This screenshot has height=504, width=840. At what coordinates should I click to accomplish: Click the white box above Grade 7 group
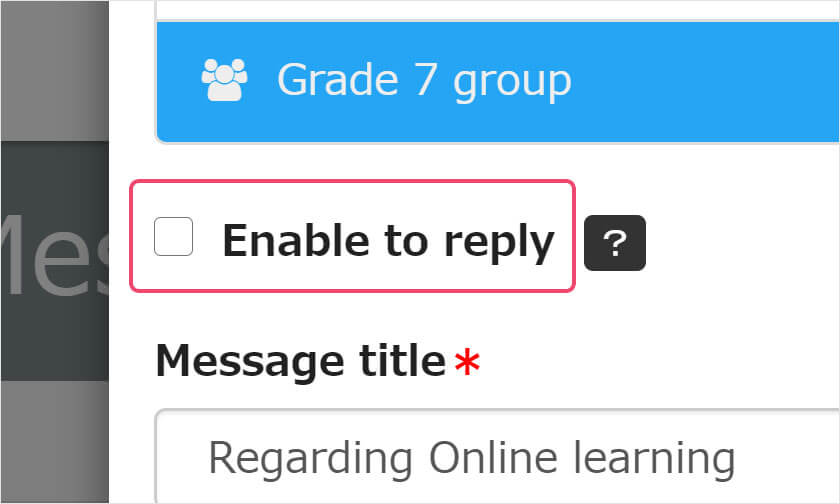(500, 9)
